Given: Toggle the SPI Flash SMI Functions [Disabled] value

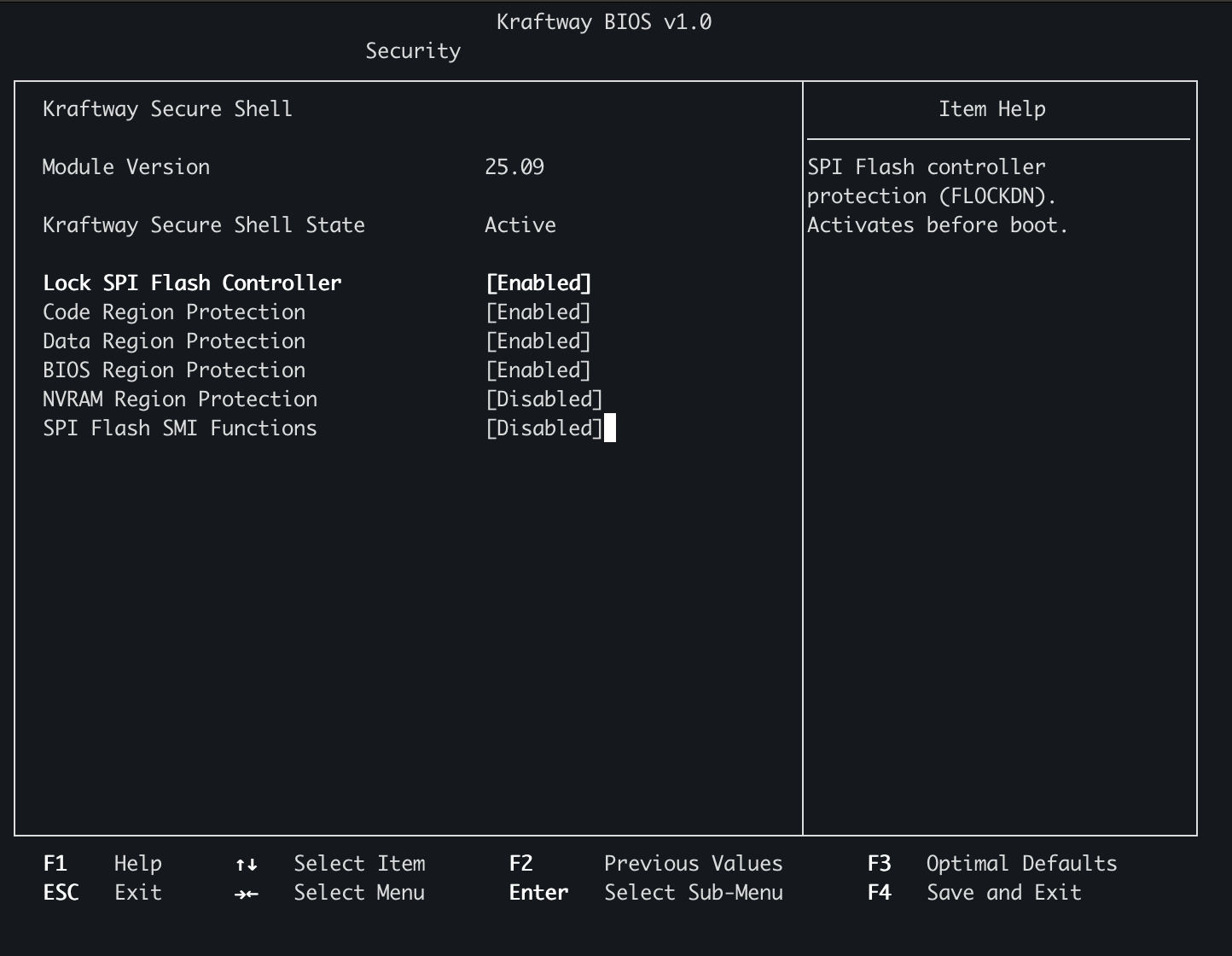Looking at the screenshot, I should click(544, 428).
